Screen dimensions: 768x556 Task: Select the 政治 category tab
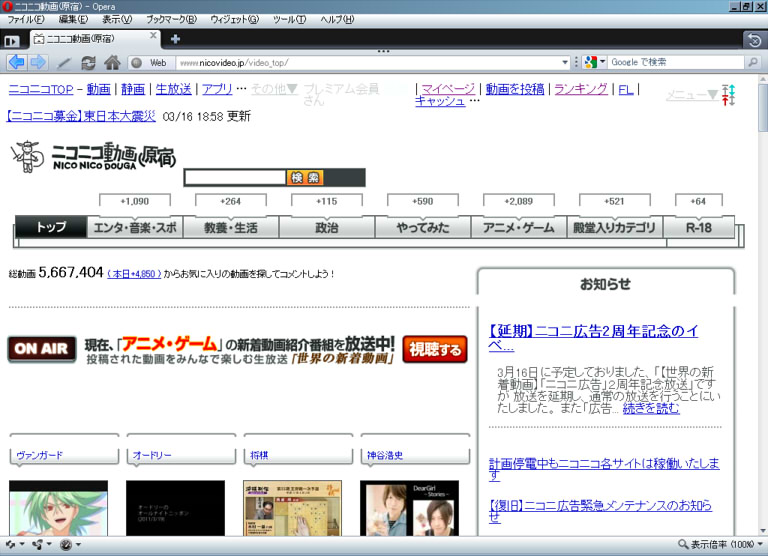point(327,227)
